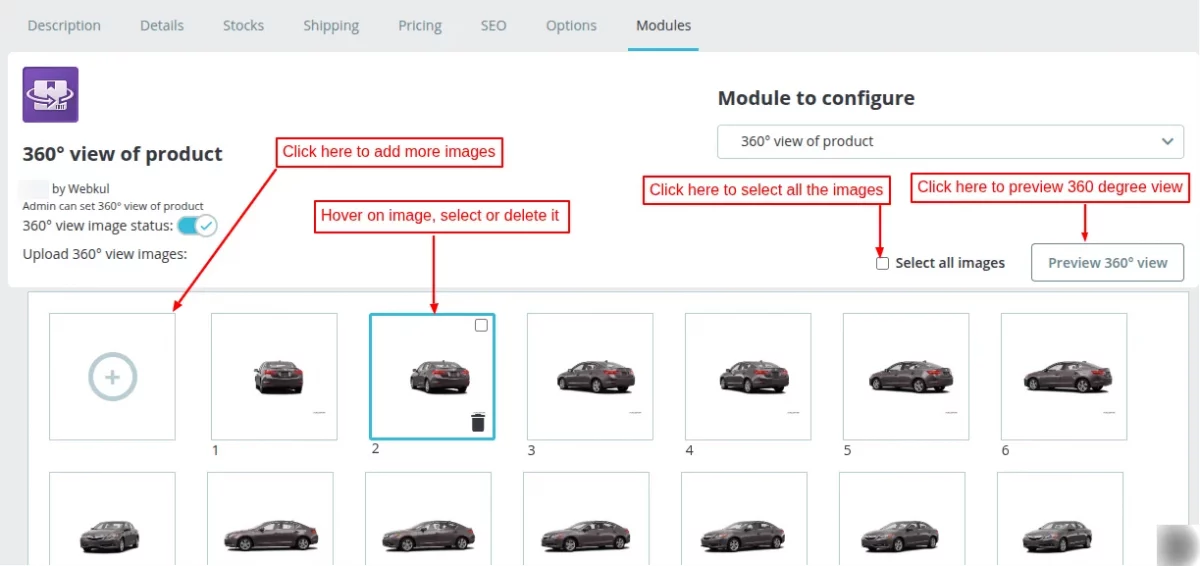Click the dropdown chevron arrow
This screenshot has height=566, width=1200.
pyautogui.click(x=1167, y=141)
